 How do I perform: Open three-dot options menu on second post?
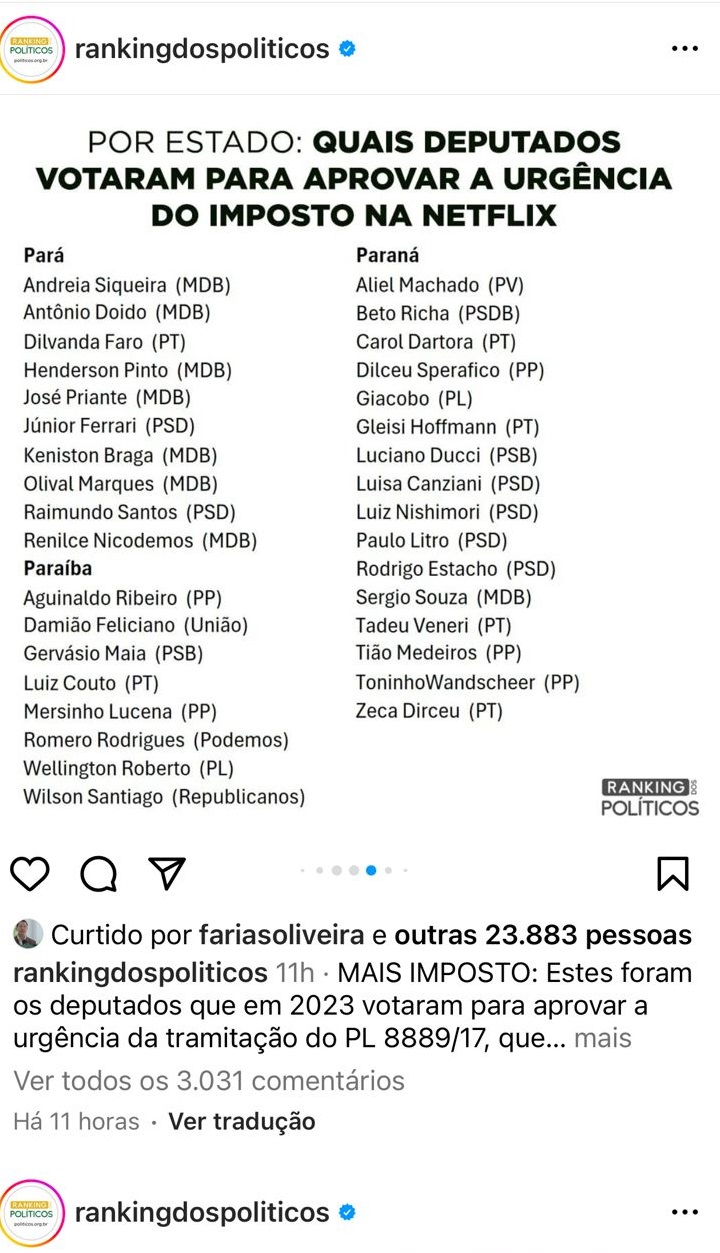tap(685, 1212)
